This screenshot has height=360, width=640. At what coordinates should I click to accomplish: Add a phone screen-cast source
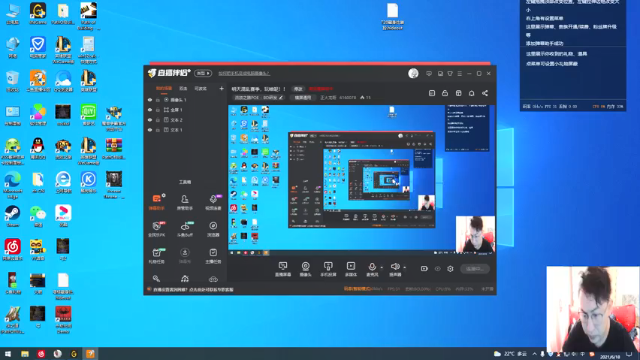click(328, 269)
